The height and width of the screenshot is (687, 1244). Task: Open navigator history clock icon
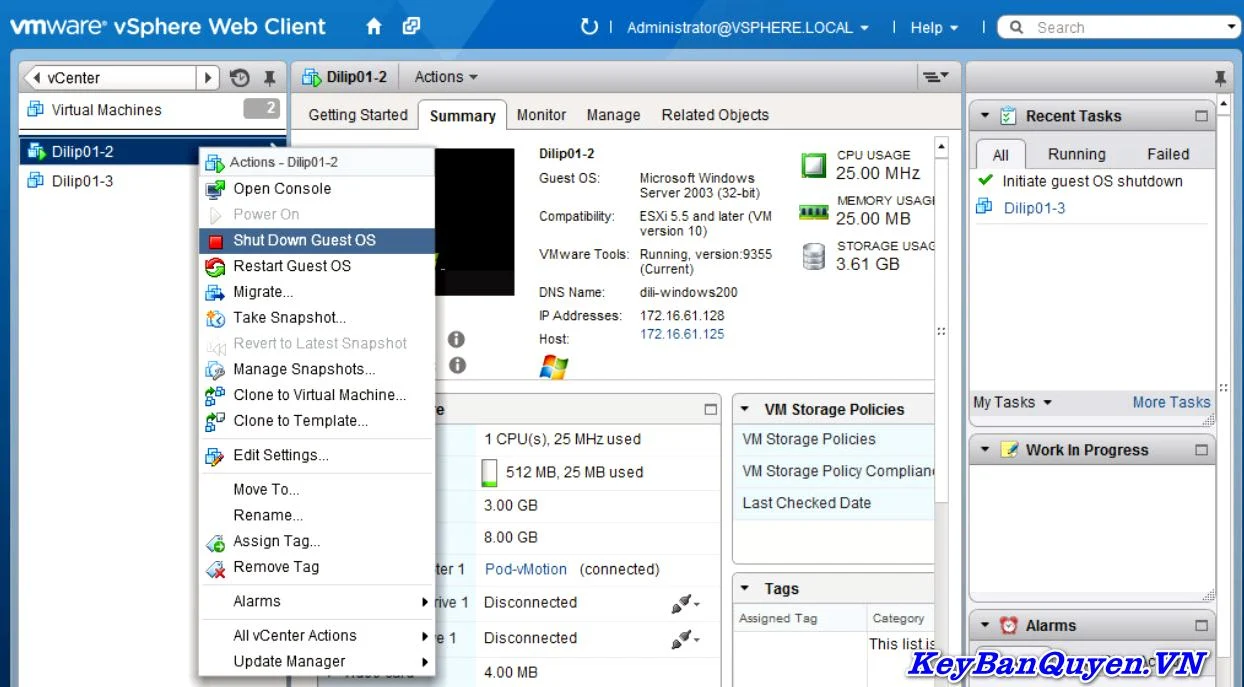(239, 78)
